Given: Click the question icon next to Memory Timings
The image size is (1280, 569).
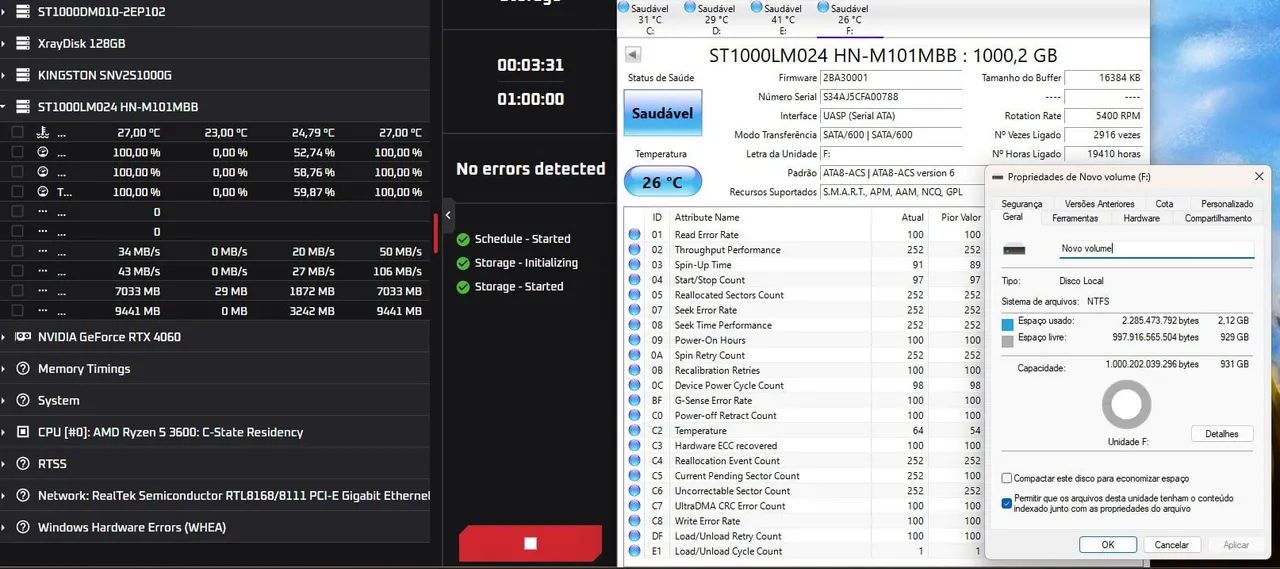Looking at the screenshot, I should click(22, 369).
